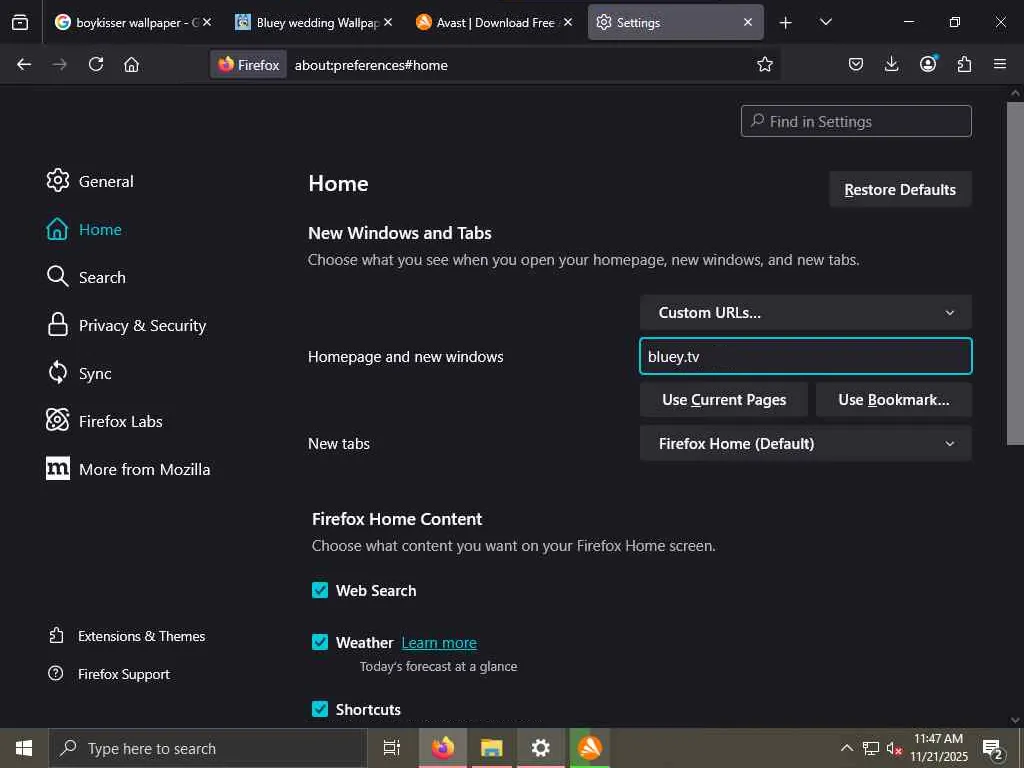This screenshot has width=1024, height=768.
Task: Open Task View on the taskbar
Action: [x=391, y=748]
